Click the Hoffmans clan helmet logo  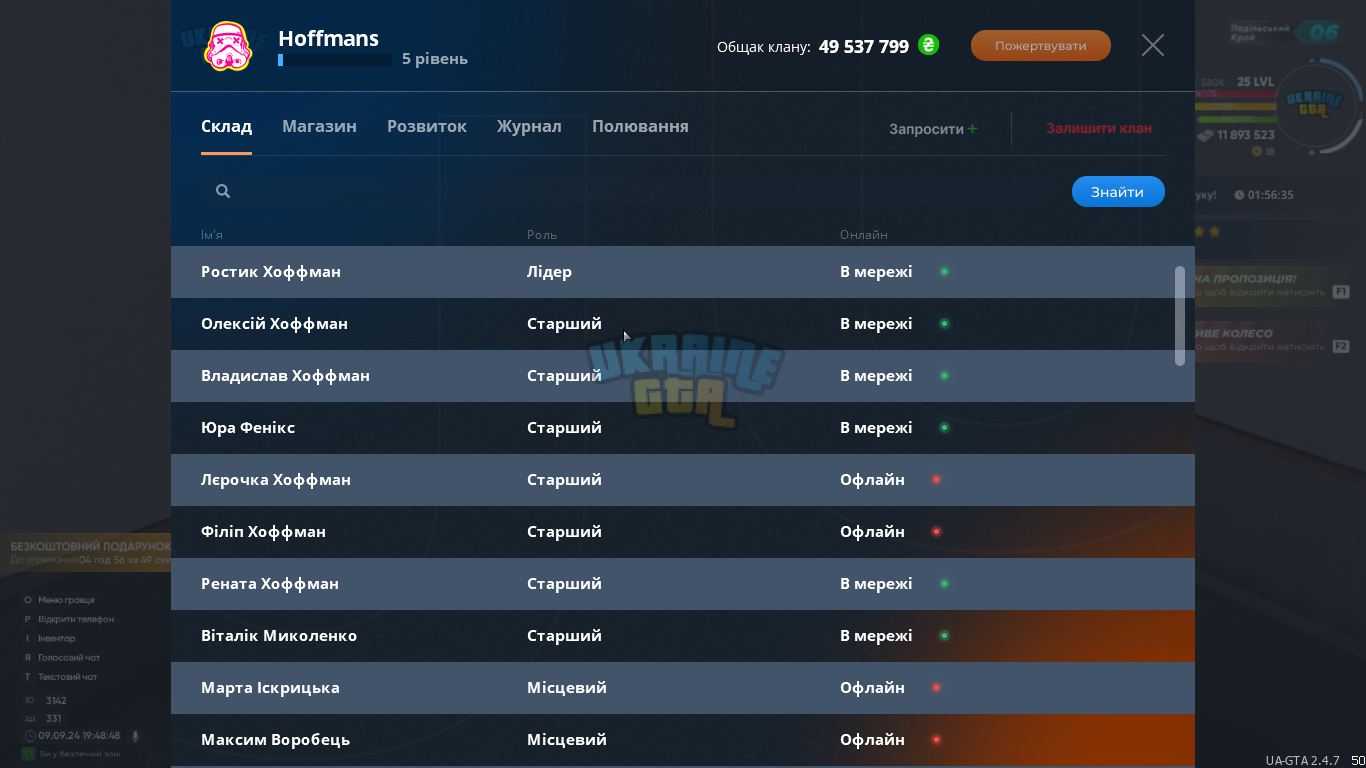pos(228,47)
